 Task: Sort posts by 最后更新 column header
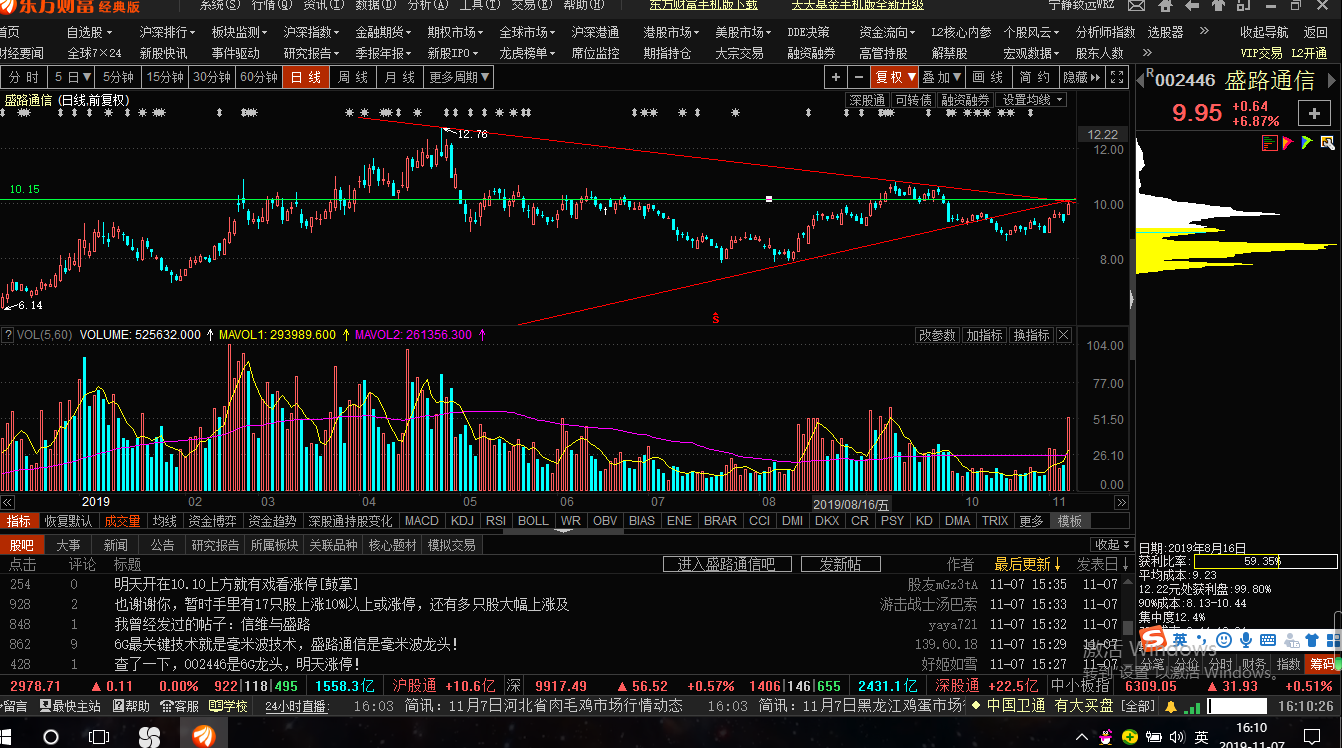[1028, 564]
